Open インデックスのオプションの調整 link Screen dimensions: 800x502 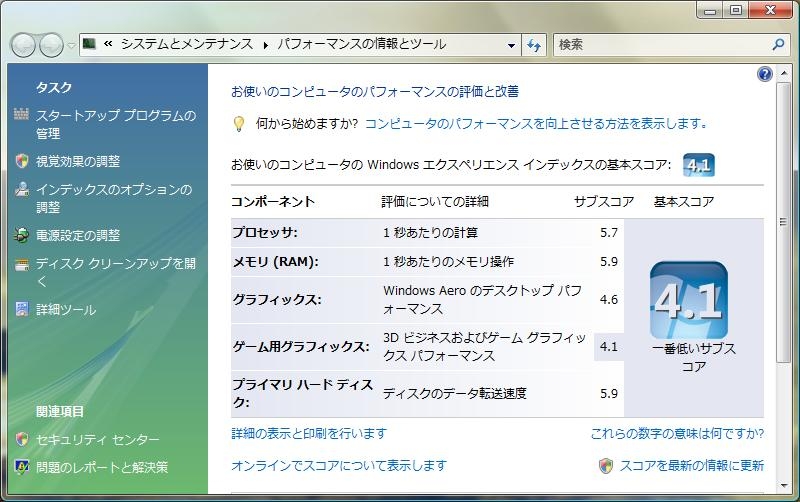[114, 198]
